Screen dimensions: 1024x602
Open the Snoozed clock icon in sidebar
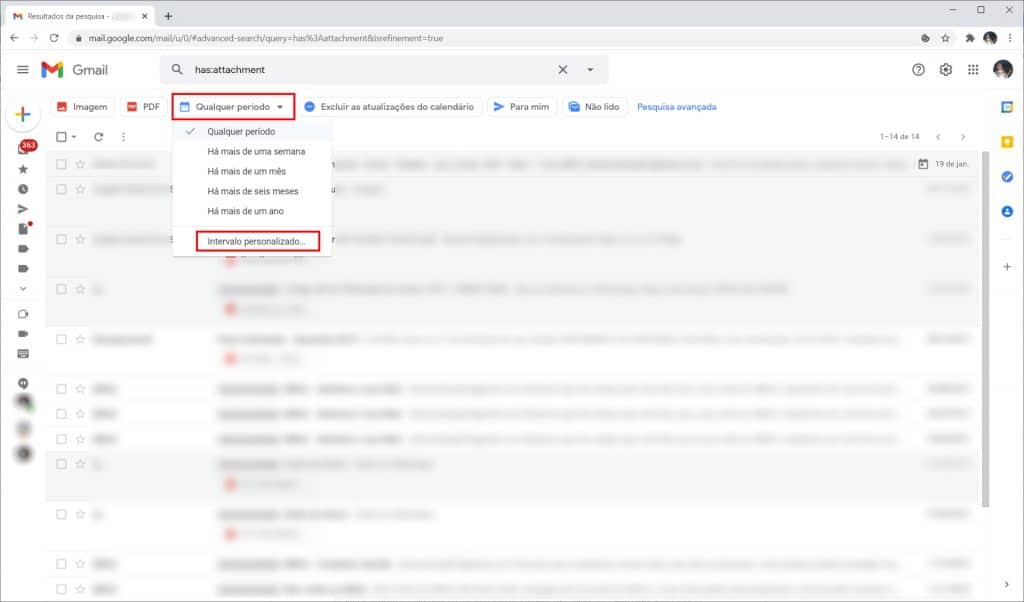(23, 189)
